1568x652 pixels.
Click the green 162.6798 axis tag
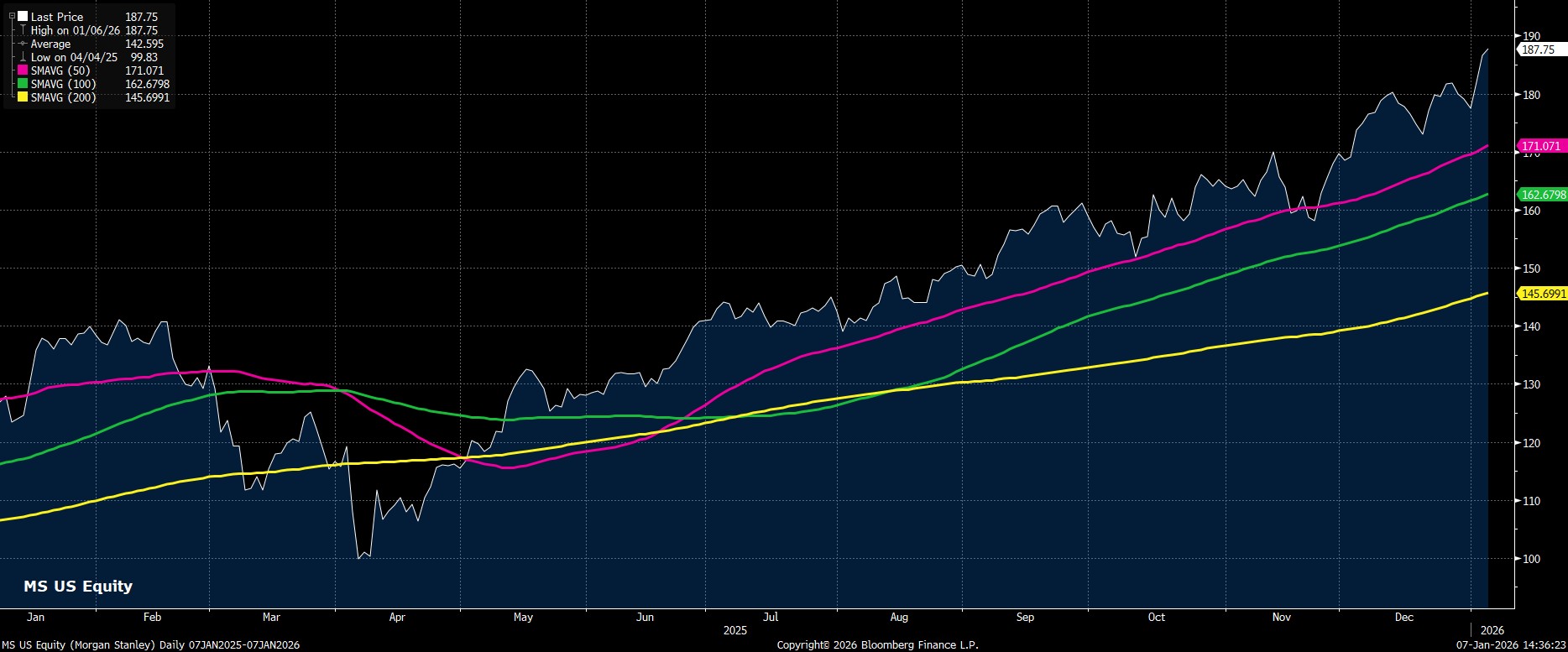tap(1544, 195)
